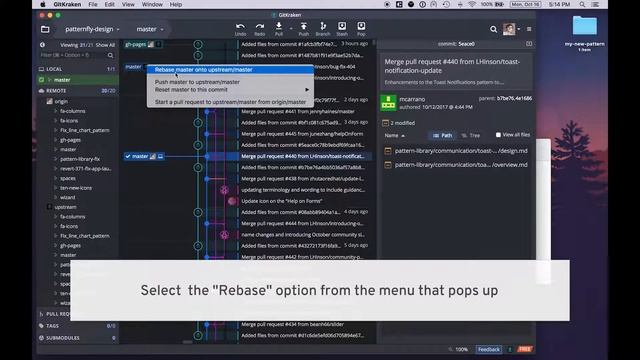Viewport: 640px width, 360px height.
Task: Select origin ten-new-icons branch
Action: point(76,188)
